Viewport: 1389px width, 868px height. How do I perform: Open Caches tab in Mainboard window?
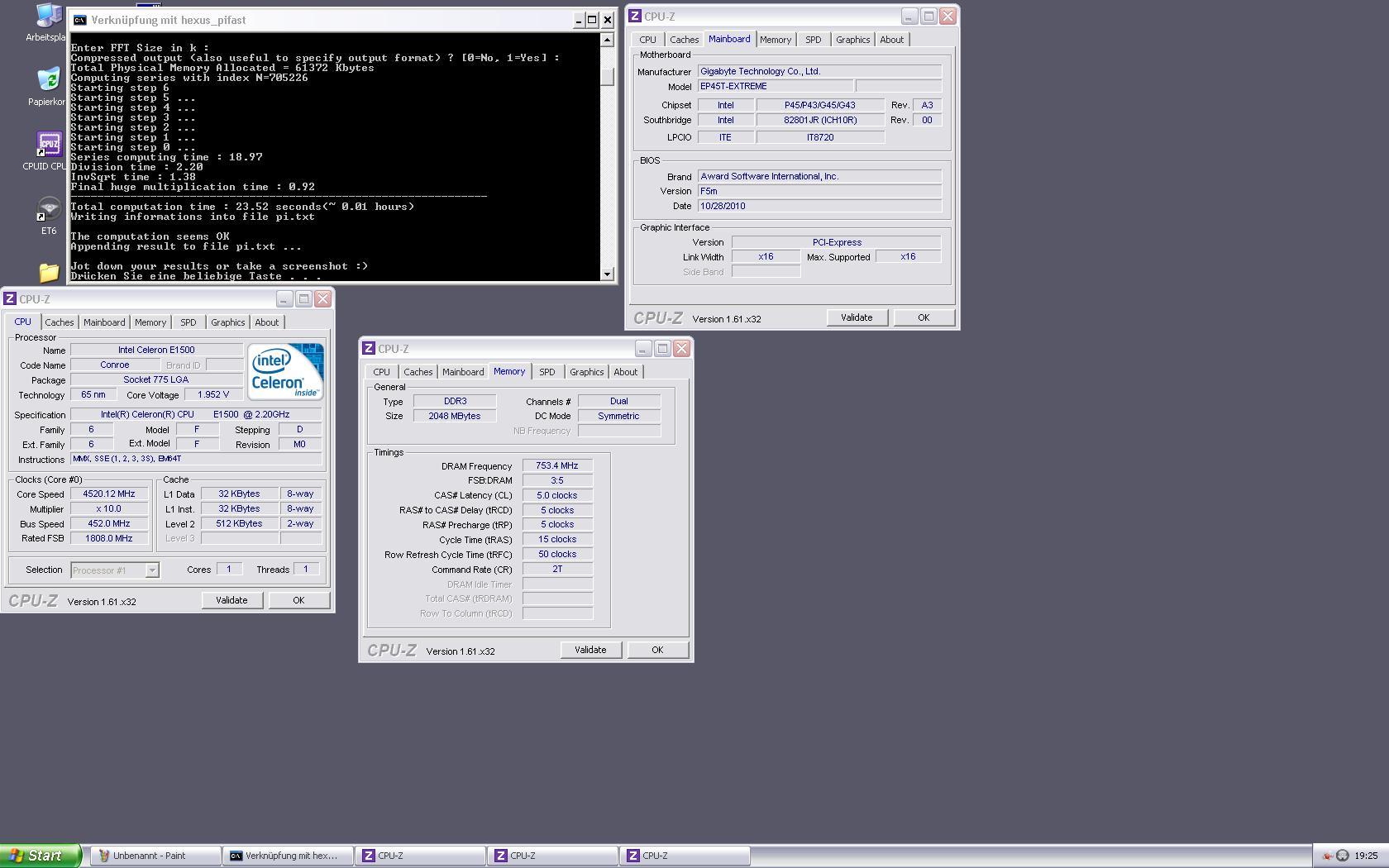point(685,40)
